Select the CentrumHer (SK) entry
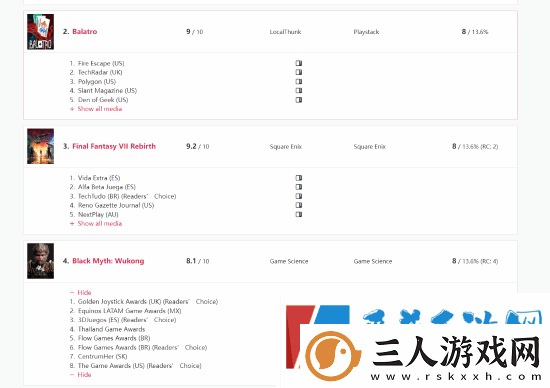This screenshot has height=388, width=550. tap(102, 356)
